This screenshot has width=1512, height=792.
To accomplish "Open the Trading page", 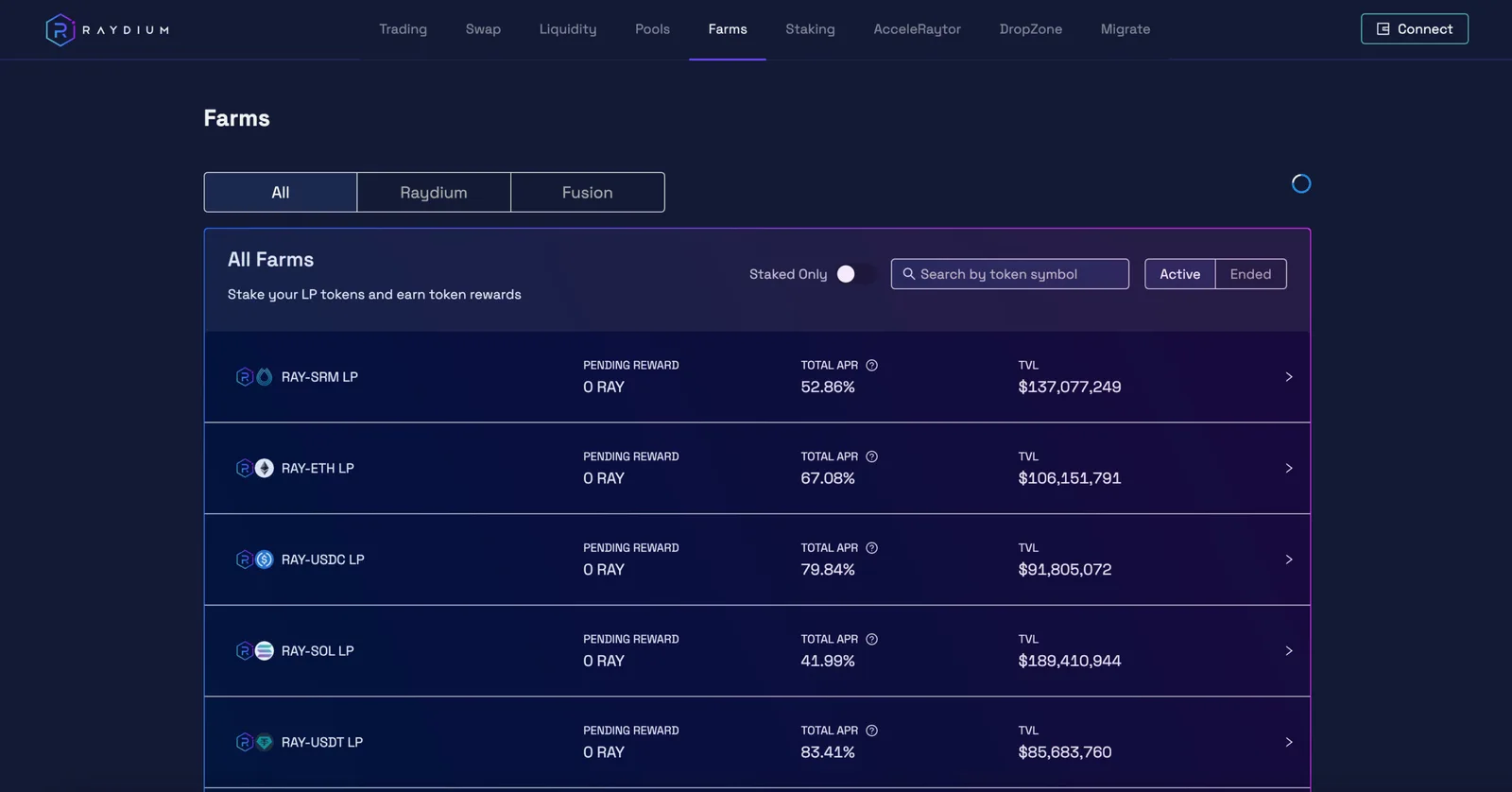I will pos(404,29).
